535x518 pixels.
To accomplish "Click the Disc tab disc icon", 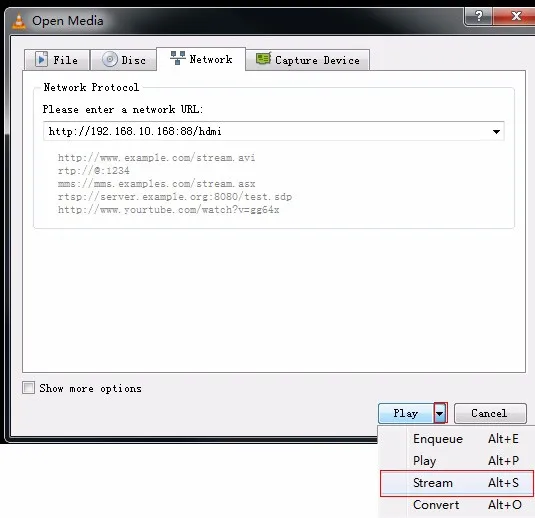I will (x=110, y=59).
